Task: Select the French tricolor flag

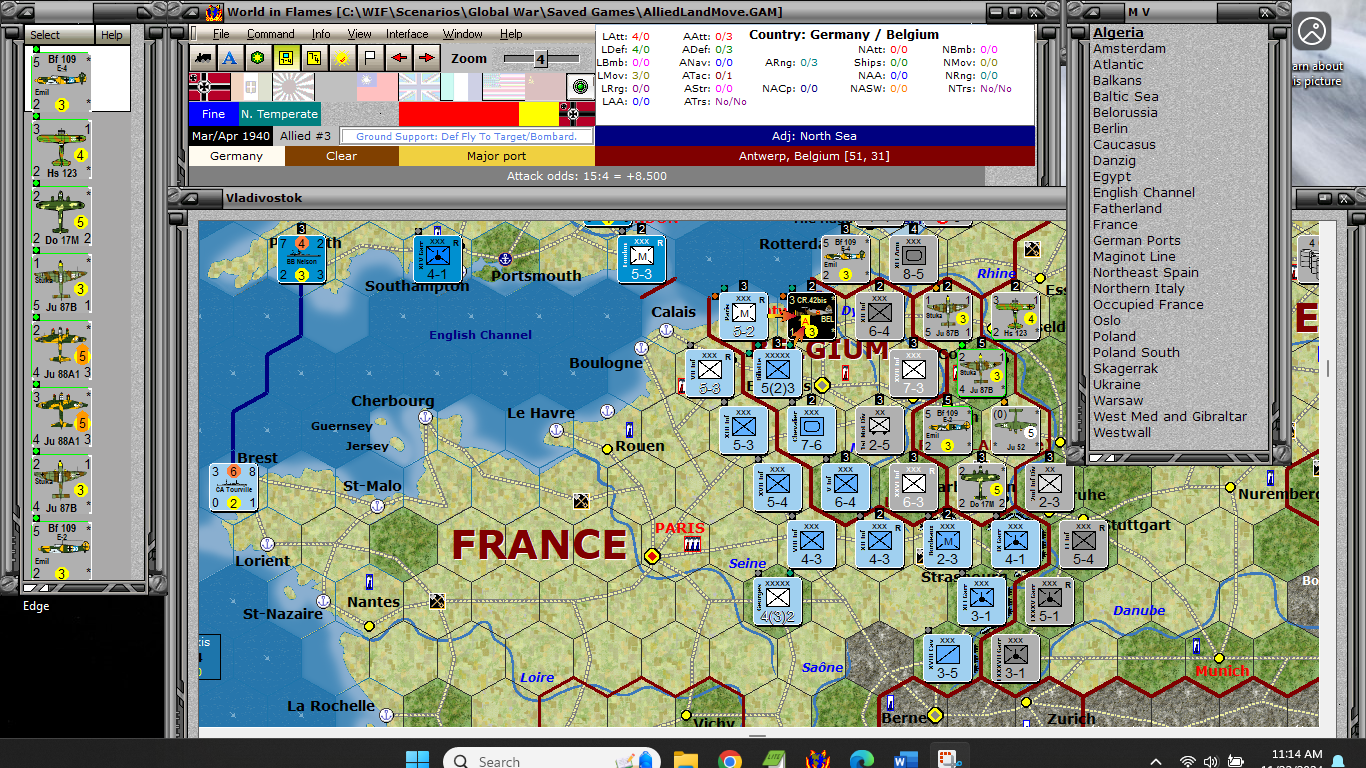Action: (461, 86)
